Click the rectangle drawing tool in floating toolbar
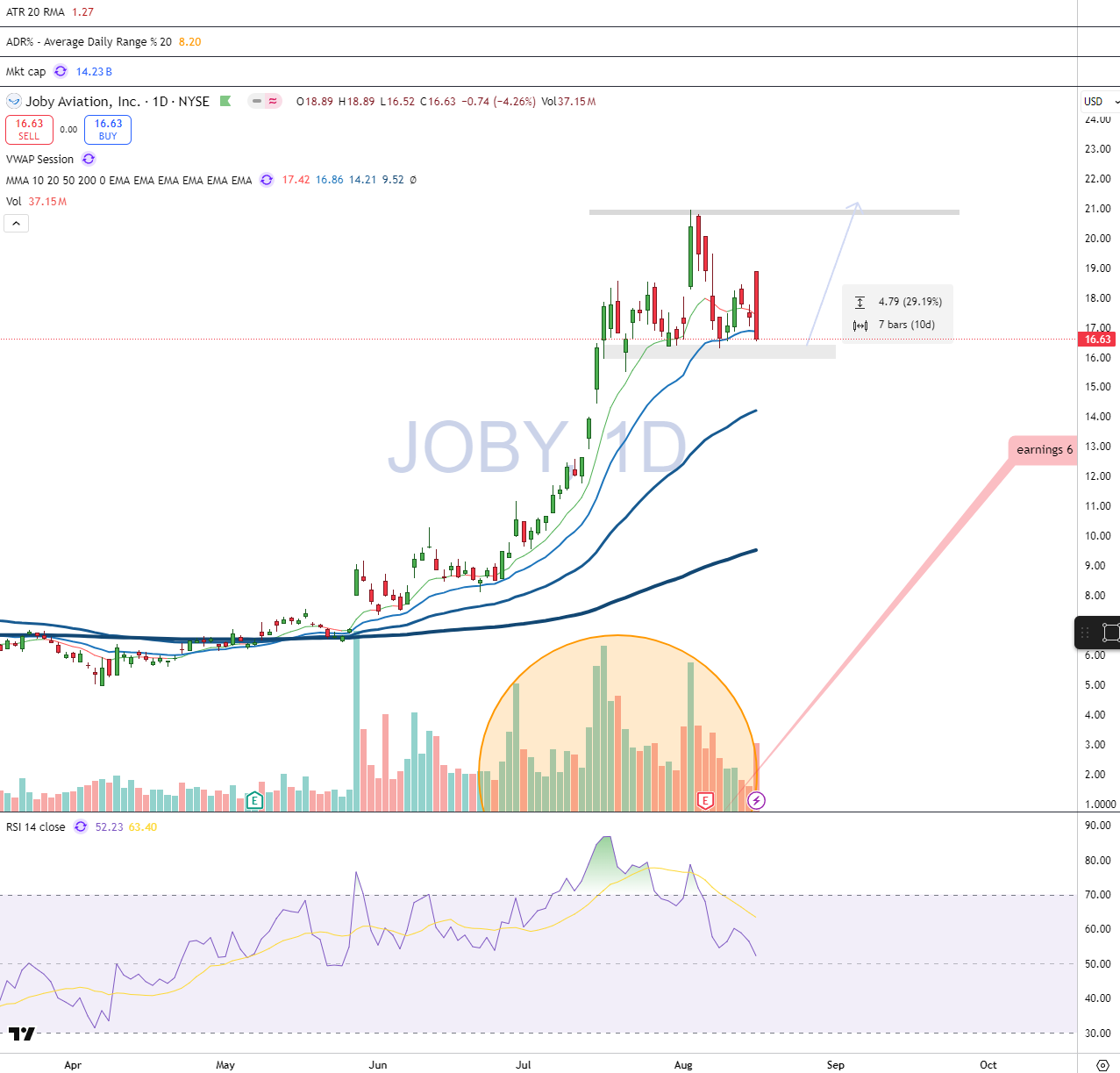The width and height of the screenshot is (1120, 1073). (1111, 632)
